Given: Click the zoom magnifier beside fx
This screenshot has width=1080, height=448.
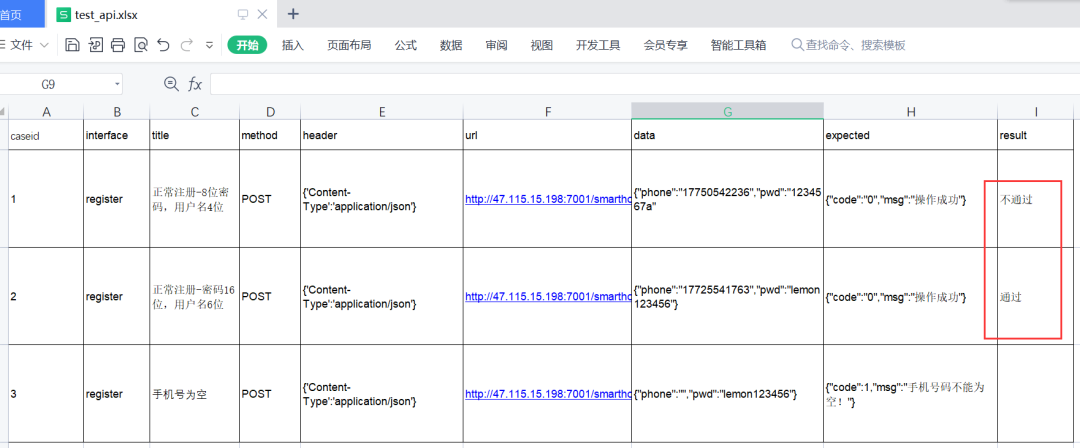Looking at the screenshot, I should 171,84.
